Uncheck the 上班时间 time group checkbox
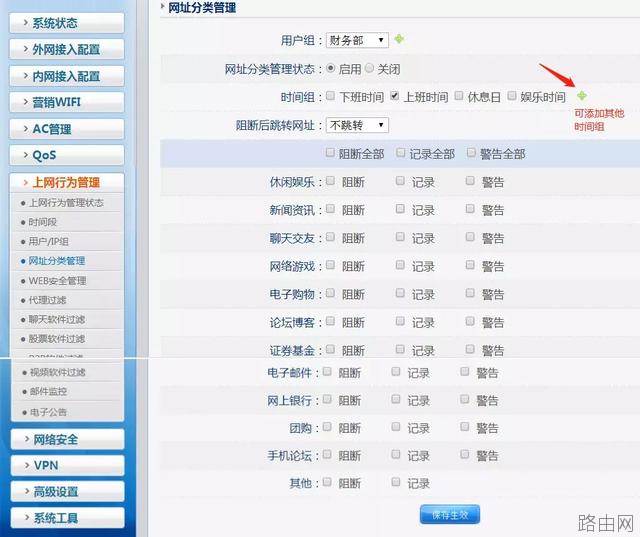Screen dimensions: 640x537 coord(395,96)
